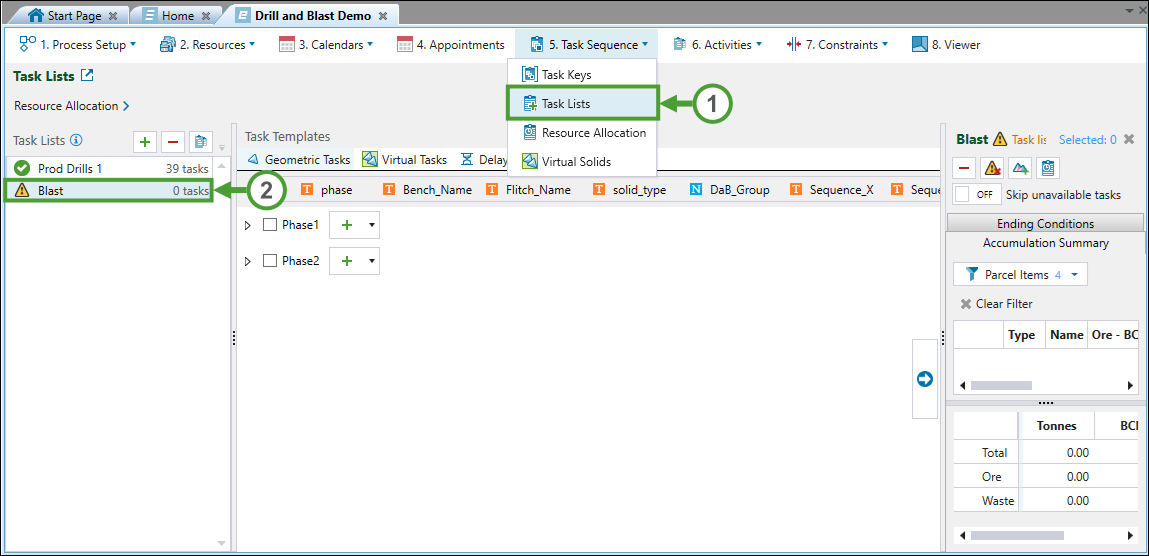Image resolution: width=1149 pixels, height=556 pixels.
Task: Click the red minus in Blast panel
Action: click(964, 168)
